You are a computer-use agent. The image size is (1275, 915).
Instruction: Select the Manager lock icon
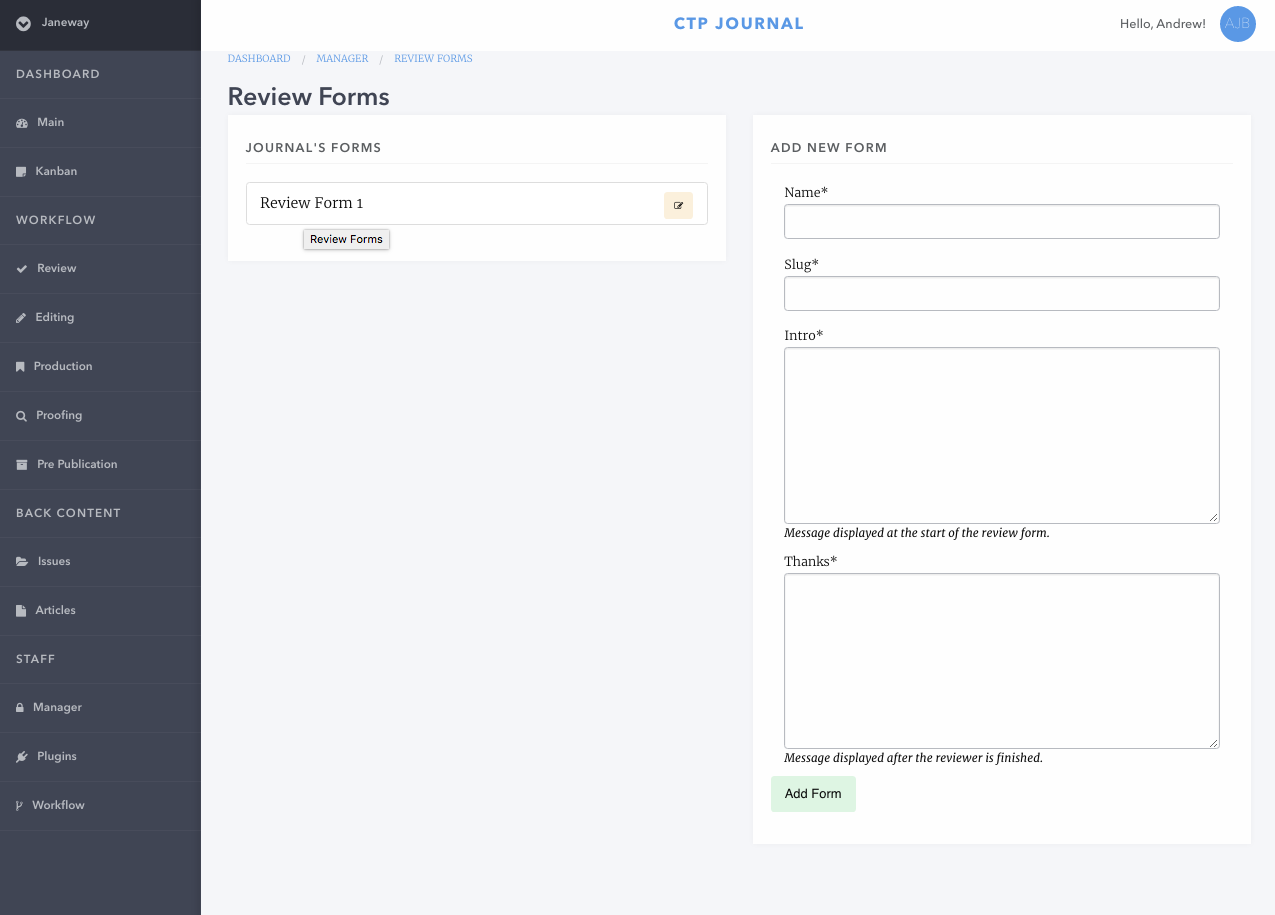click(20, 707)
